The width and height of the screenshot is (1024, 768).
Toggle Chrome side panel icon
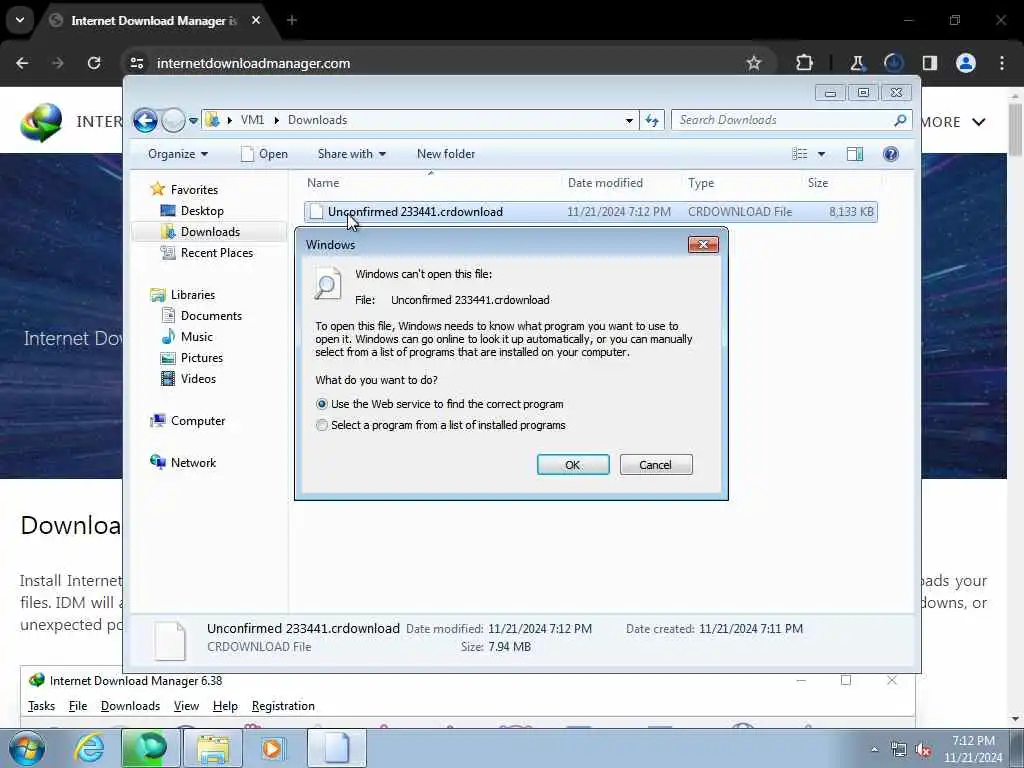(930, 63)
